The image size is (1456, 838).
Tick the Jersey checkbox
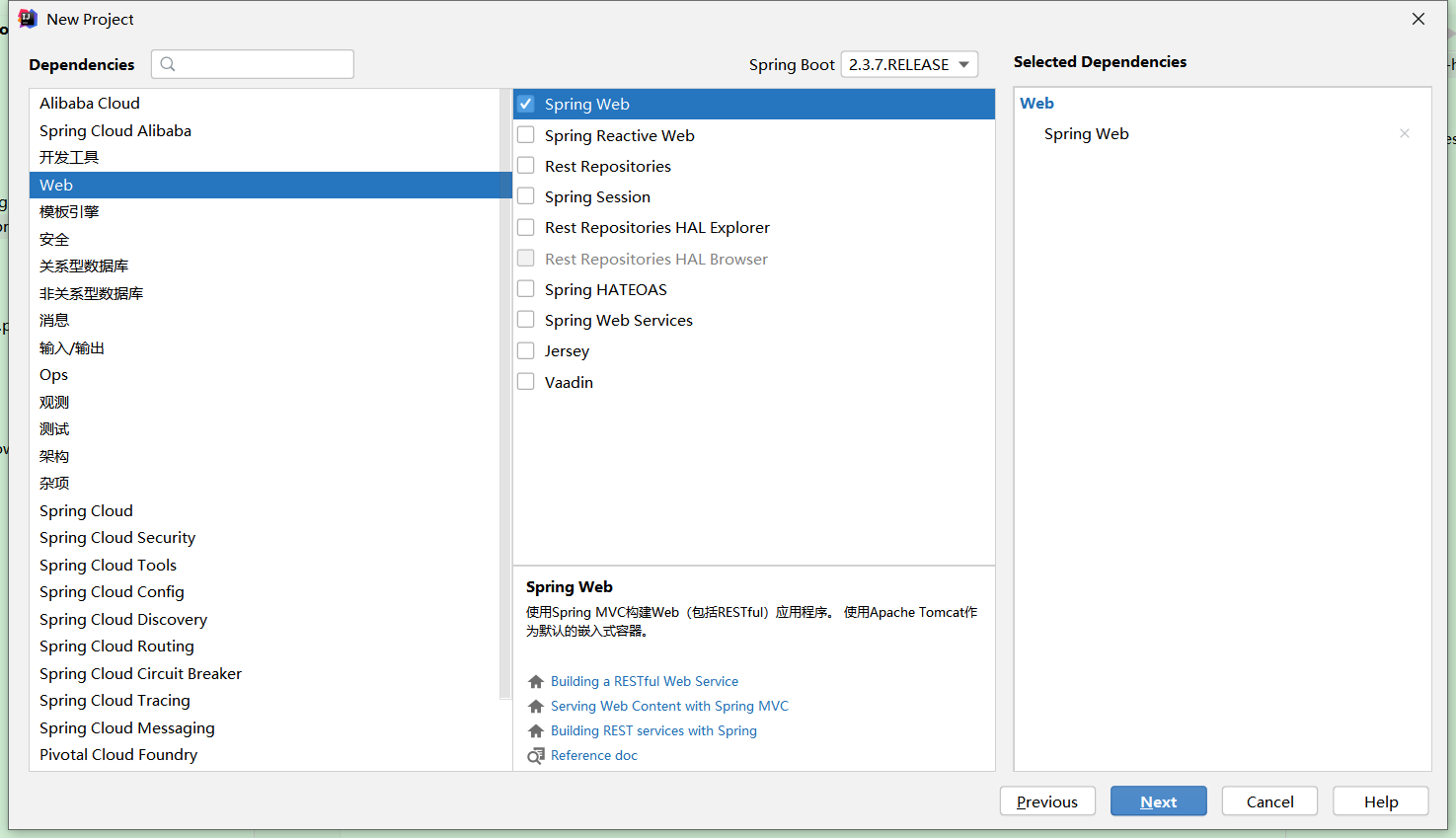[526, 350]
